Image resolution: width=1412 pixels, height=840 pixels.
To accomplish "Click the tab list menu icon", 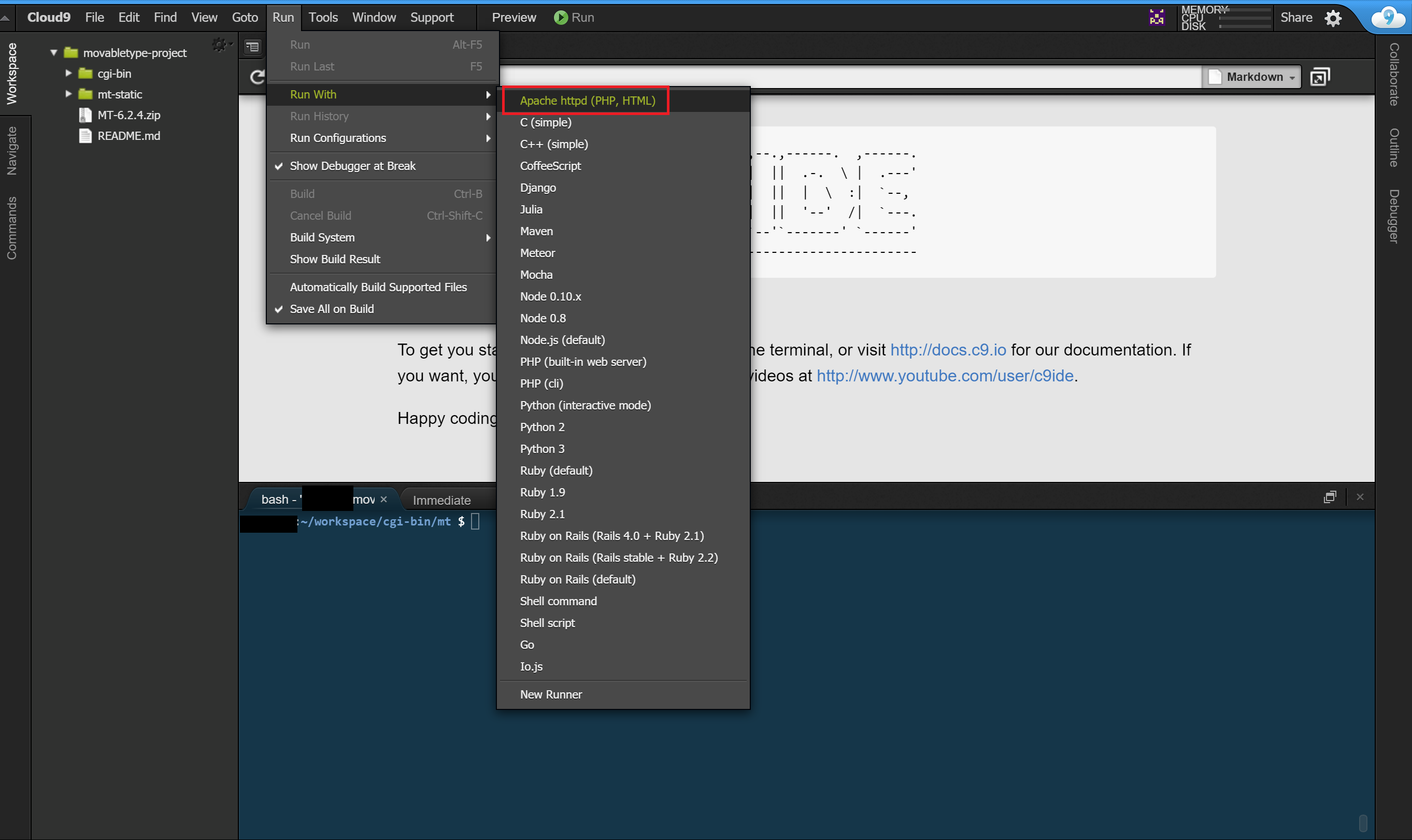I will (252, 47).
